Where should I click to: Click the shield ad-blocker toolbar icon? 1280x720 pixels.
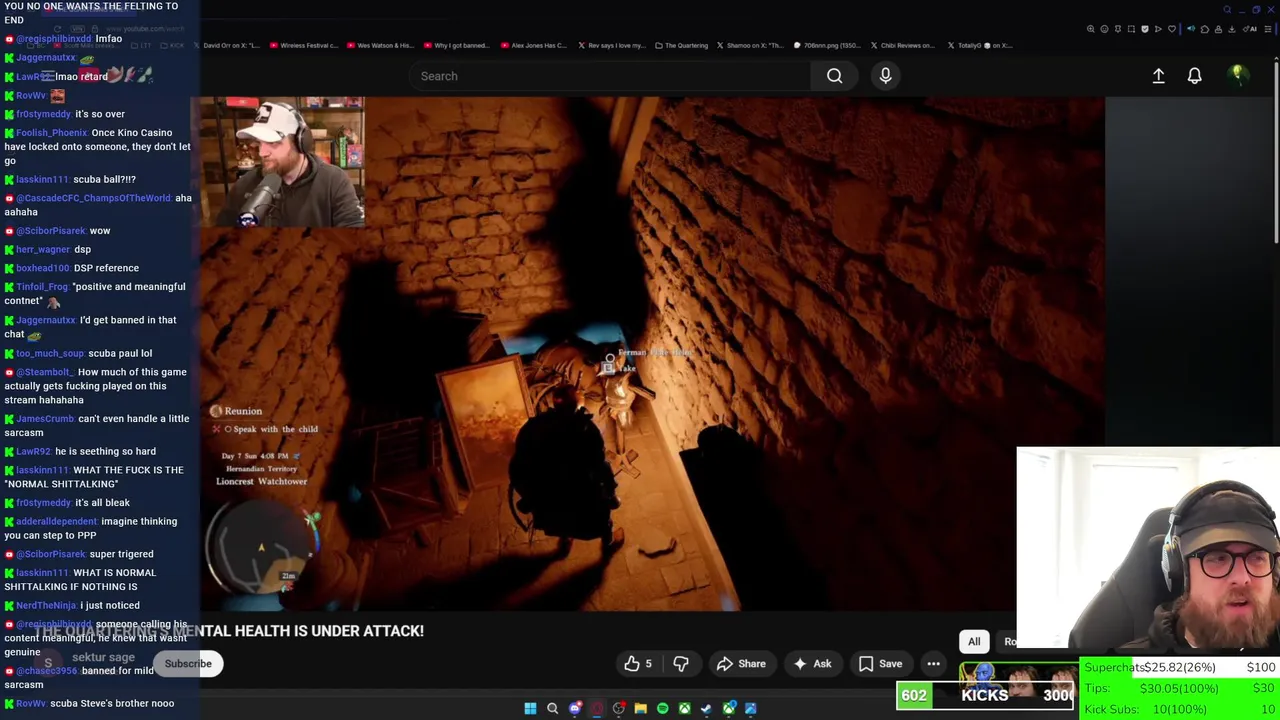(1145, 29)
